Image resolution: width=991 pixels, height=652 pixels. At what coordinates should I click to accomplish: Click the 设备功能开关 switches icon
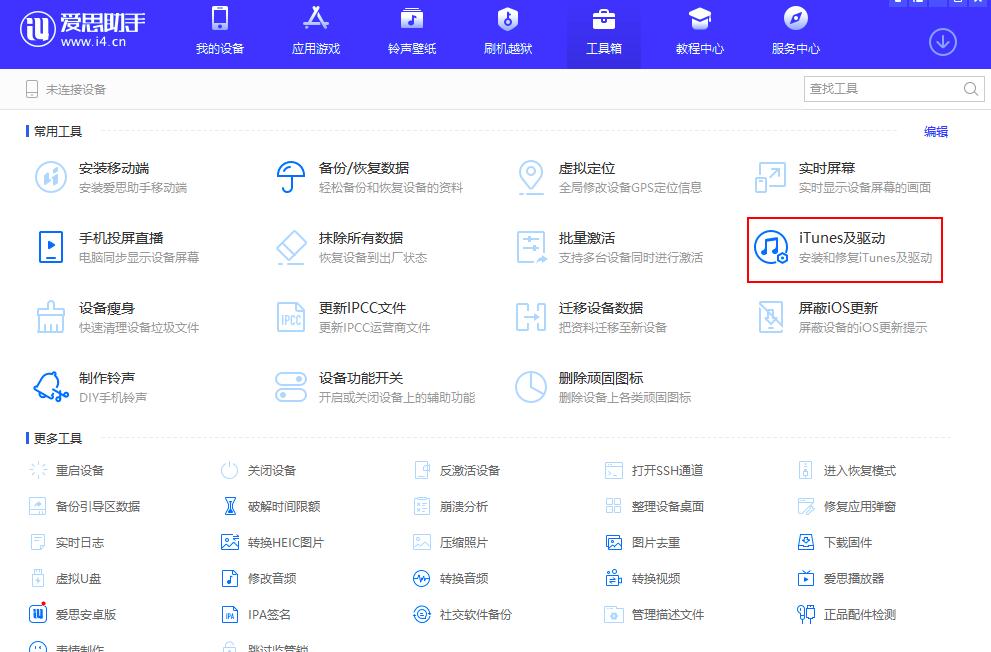click(x=290, y=387)
